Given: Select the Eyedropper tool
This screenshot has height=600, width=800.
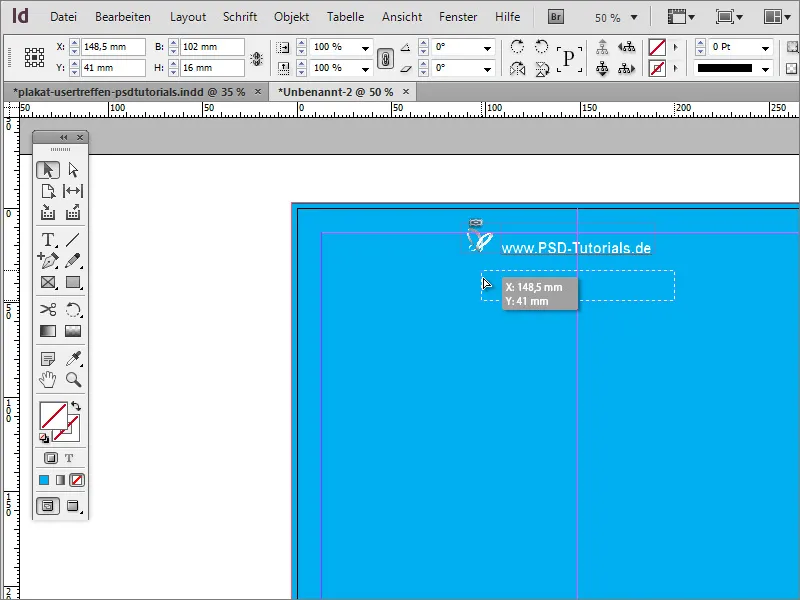Looking at the screenshot, I should (x=73, y=359).
